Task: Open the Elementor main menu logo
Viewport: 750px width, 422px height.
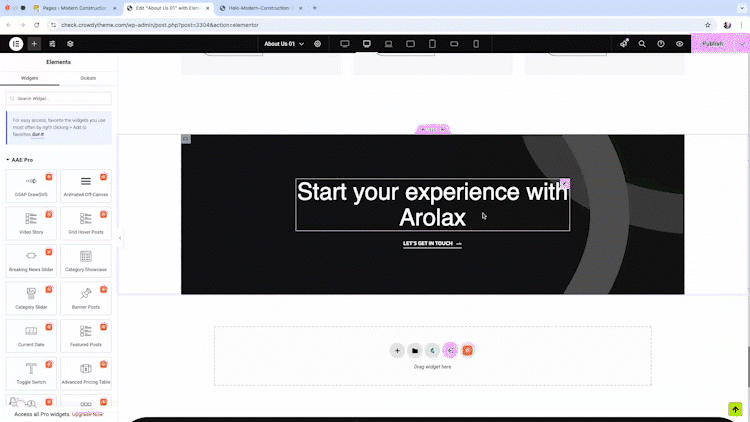Action: [16, 44]
